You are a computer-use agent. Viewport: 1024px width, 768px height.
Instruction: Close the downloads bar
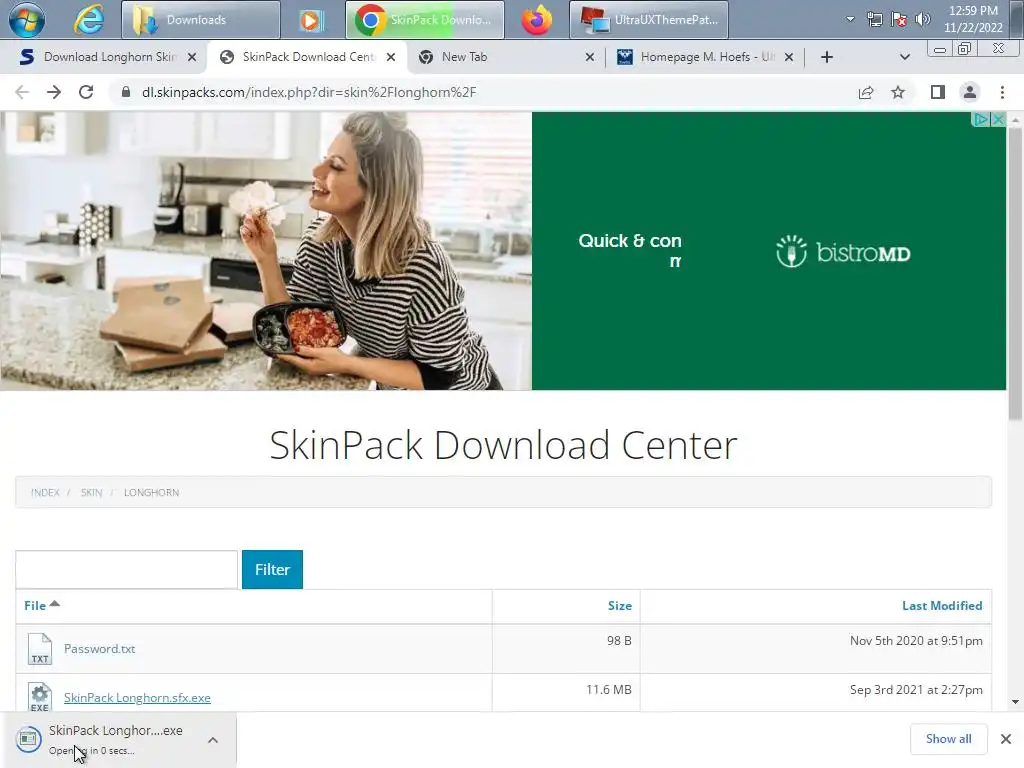(x=1006, y=739)
